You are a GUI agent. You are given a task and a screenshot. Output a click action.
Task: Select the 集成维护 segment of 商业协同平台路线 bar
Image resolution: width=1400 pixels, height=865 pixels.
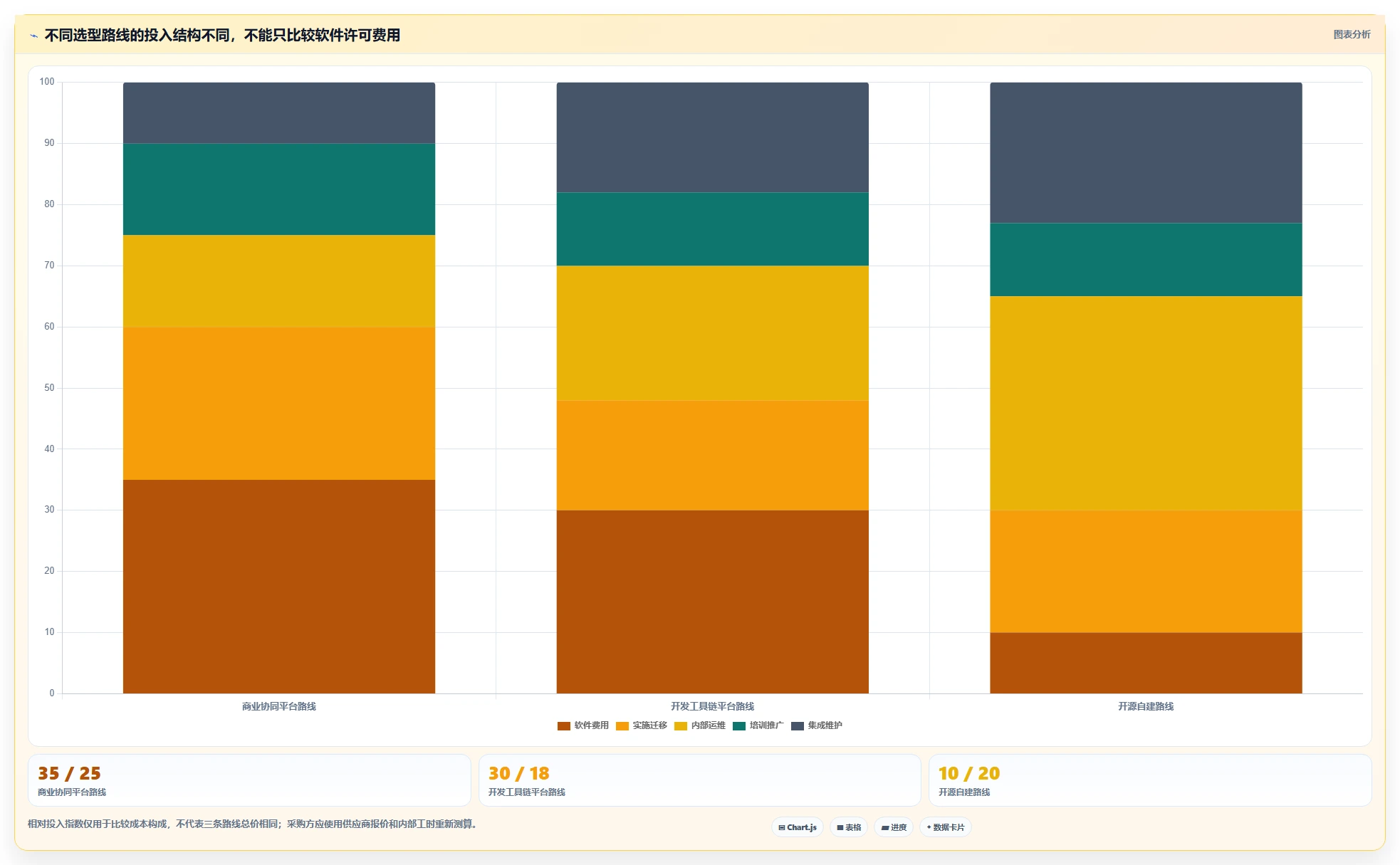tap(279, 113)
